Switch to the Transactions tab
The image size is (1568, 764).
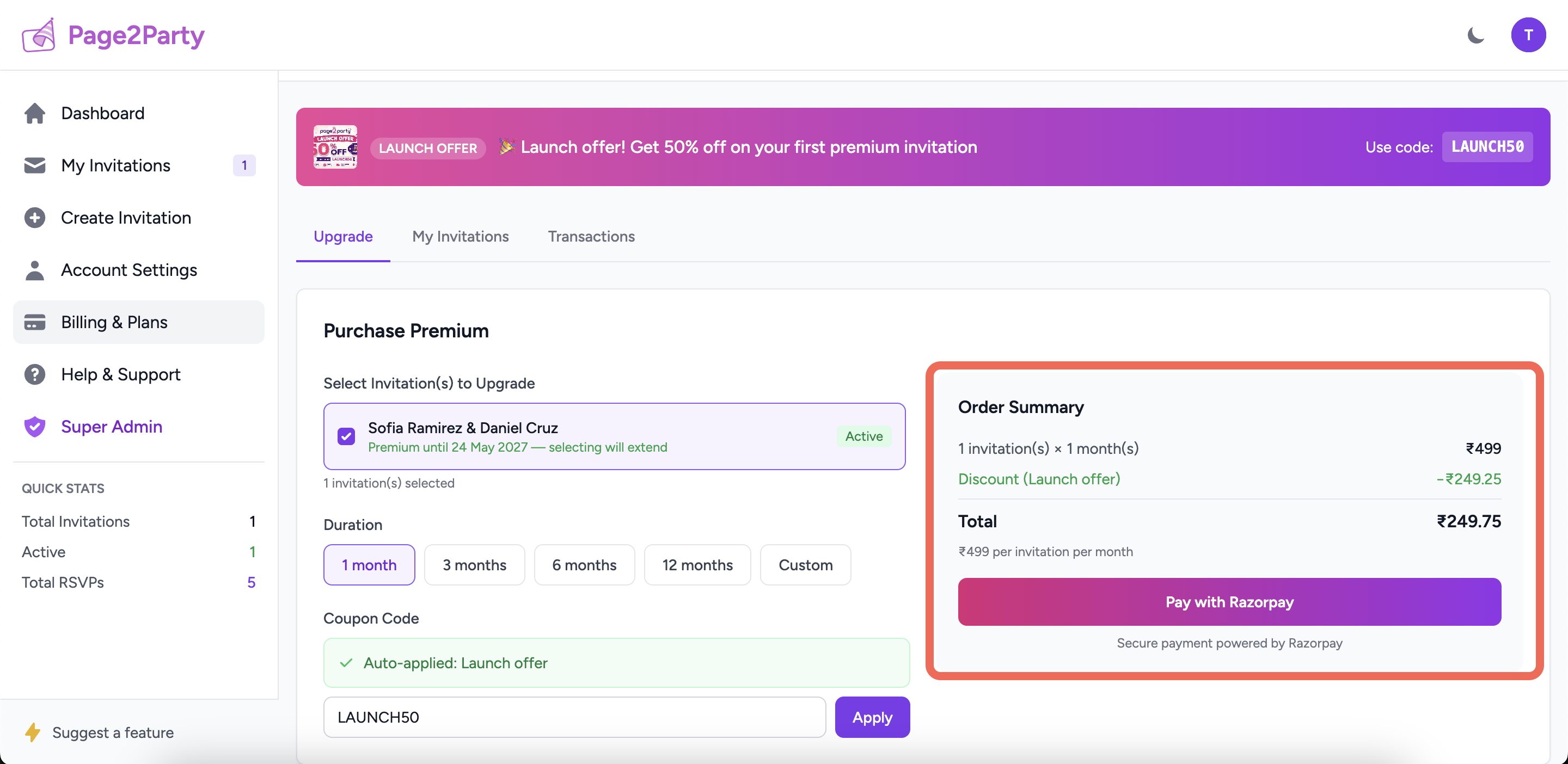[x=591, y=237]
